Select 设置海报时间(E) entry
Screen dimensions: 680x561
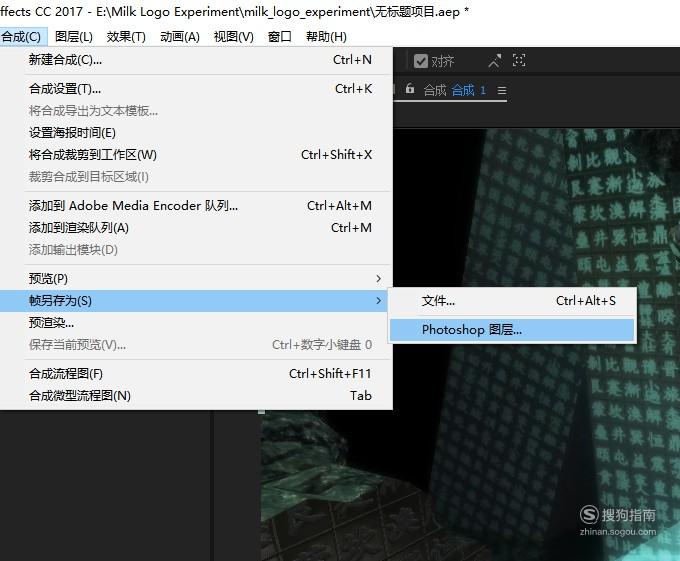(196, 133)
